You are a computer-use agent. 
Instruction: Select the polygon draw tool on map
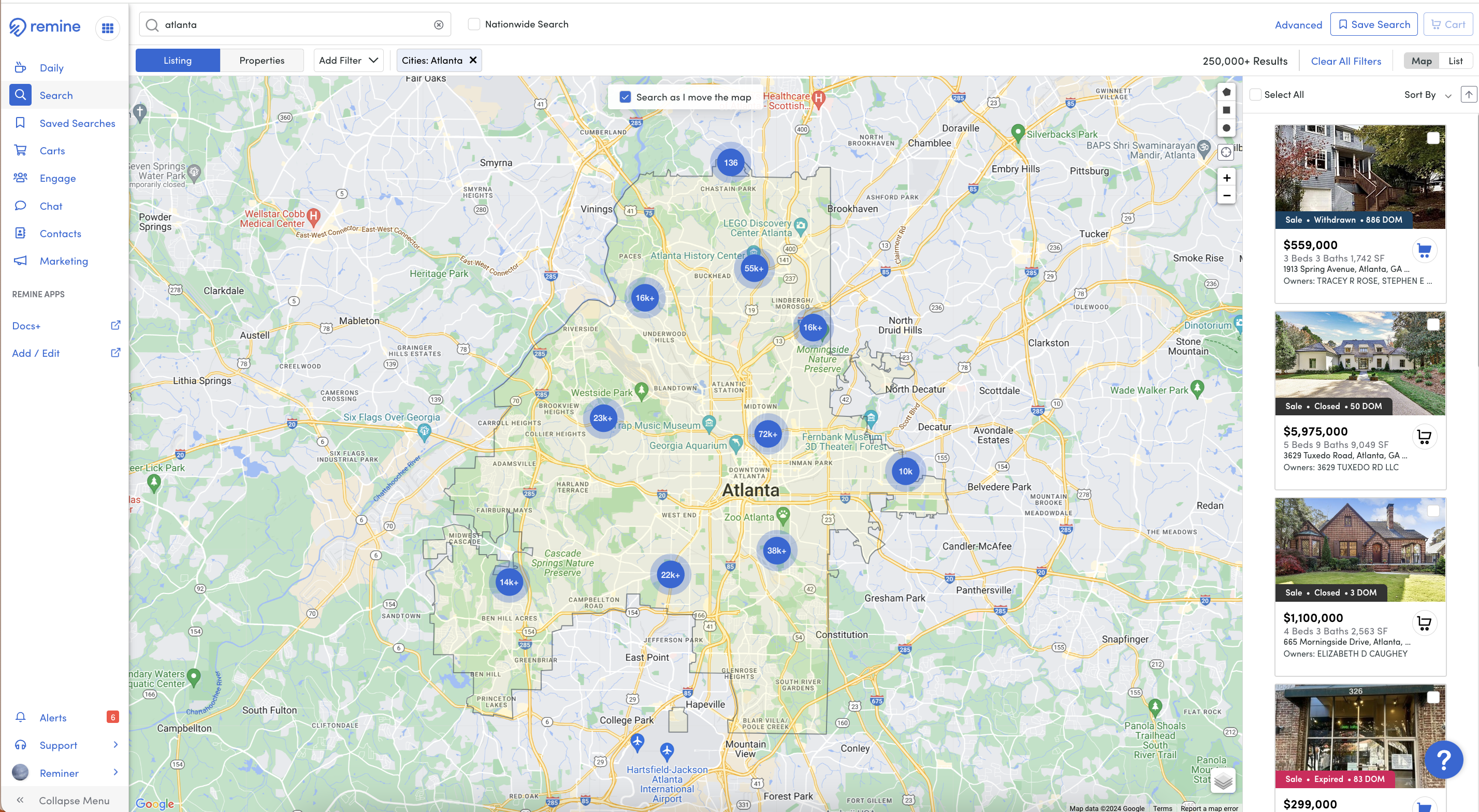pyautogui.click(x=1226, y=92)
